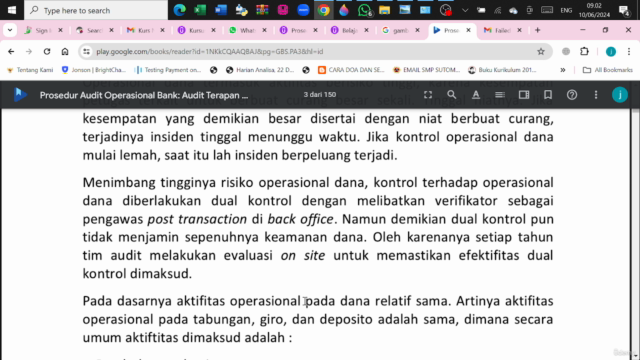Bookmark this page in the reader

(x=548, y=95)
